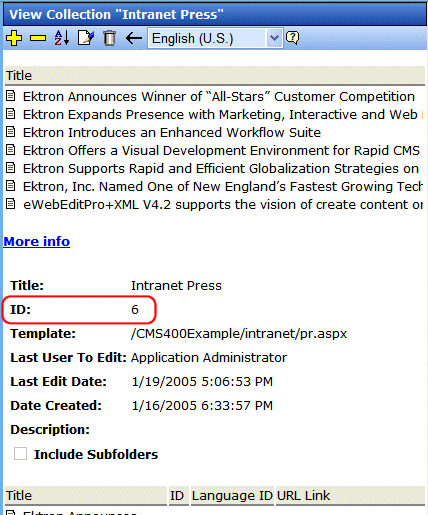This screenshot has width=428, height=515.
Task: Click document icon beside eWebEditPro+XML item
Action: [x=11, y=204]
